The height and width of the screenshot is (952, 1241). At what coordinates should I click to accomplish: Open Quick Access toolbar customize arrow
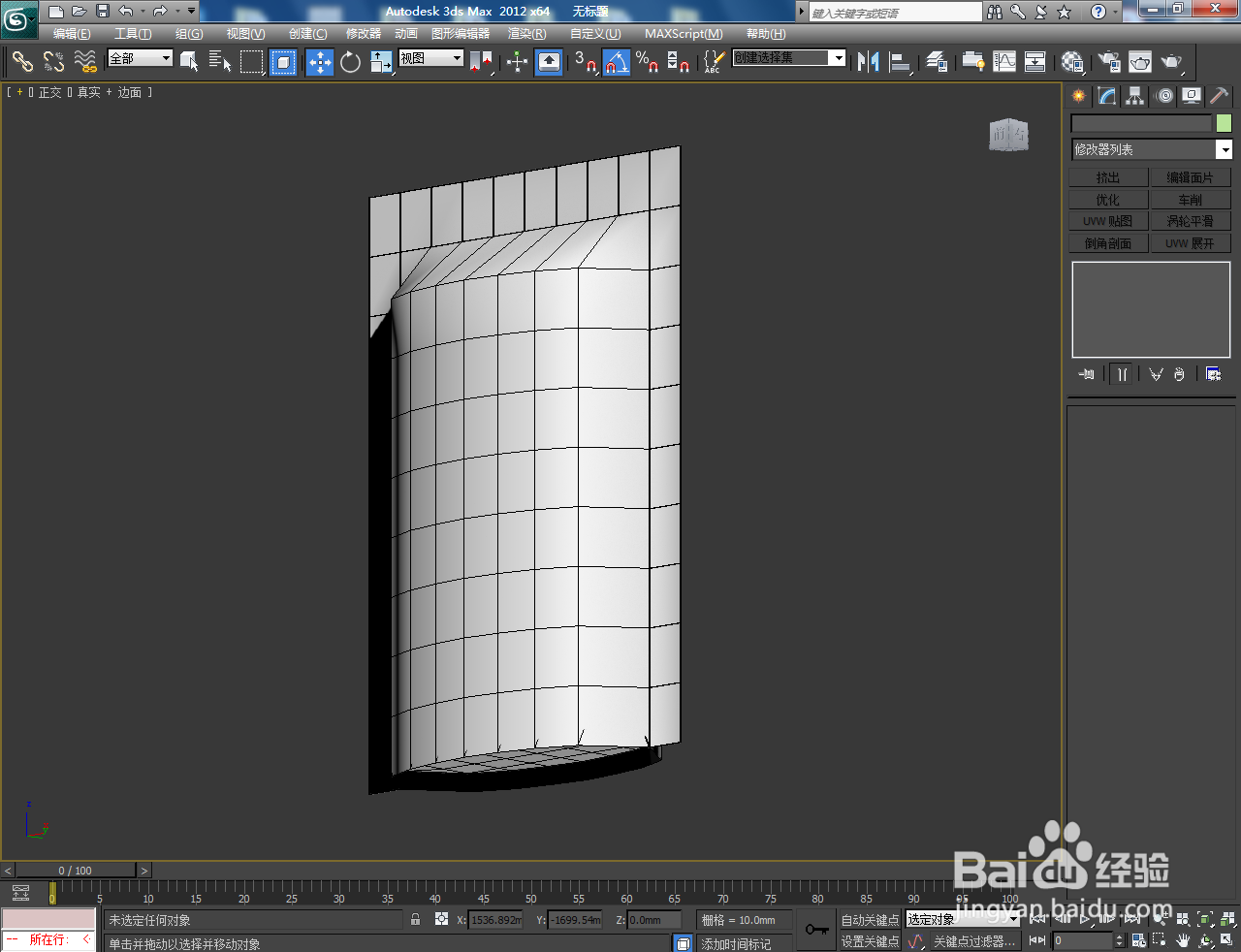(191, 12)
